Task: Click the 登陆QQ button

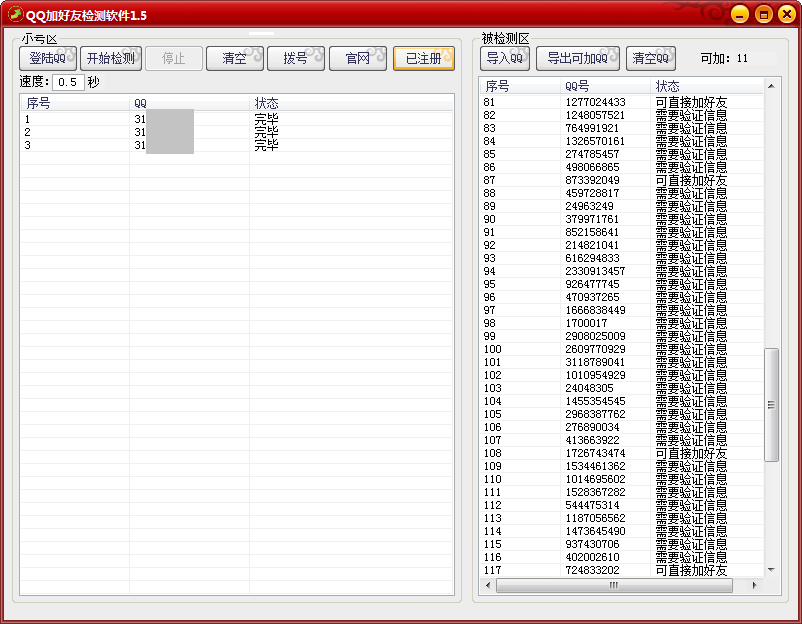Action: point(47,59)
